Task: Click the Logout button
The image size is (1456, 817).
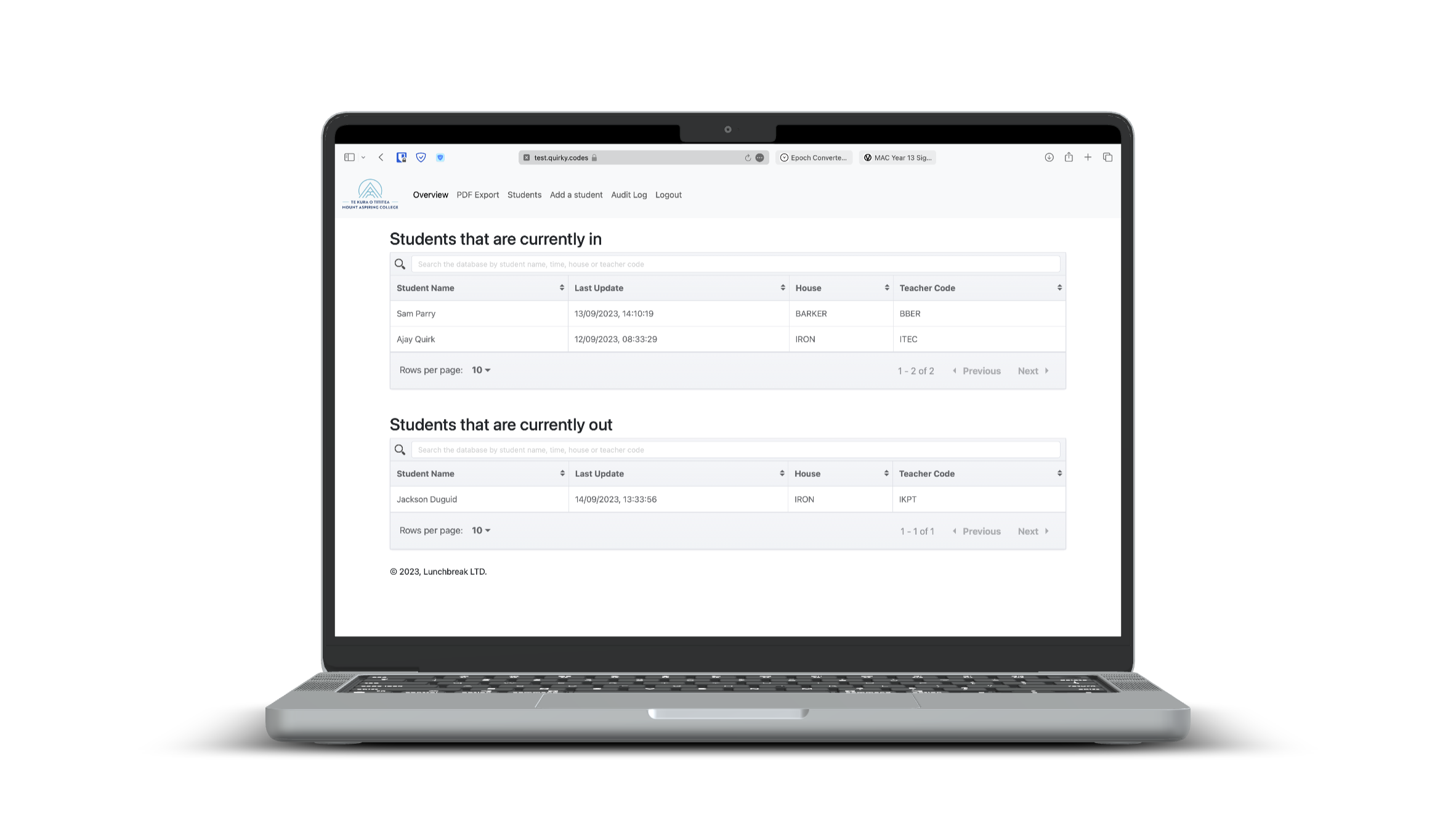Action: click(668, 194)
